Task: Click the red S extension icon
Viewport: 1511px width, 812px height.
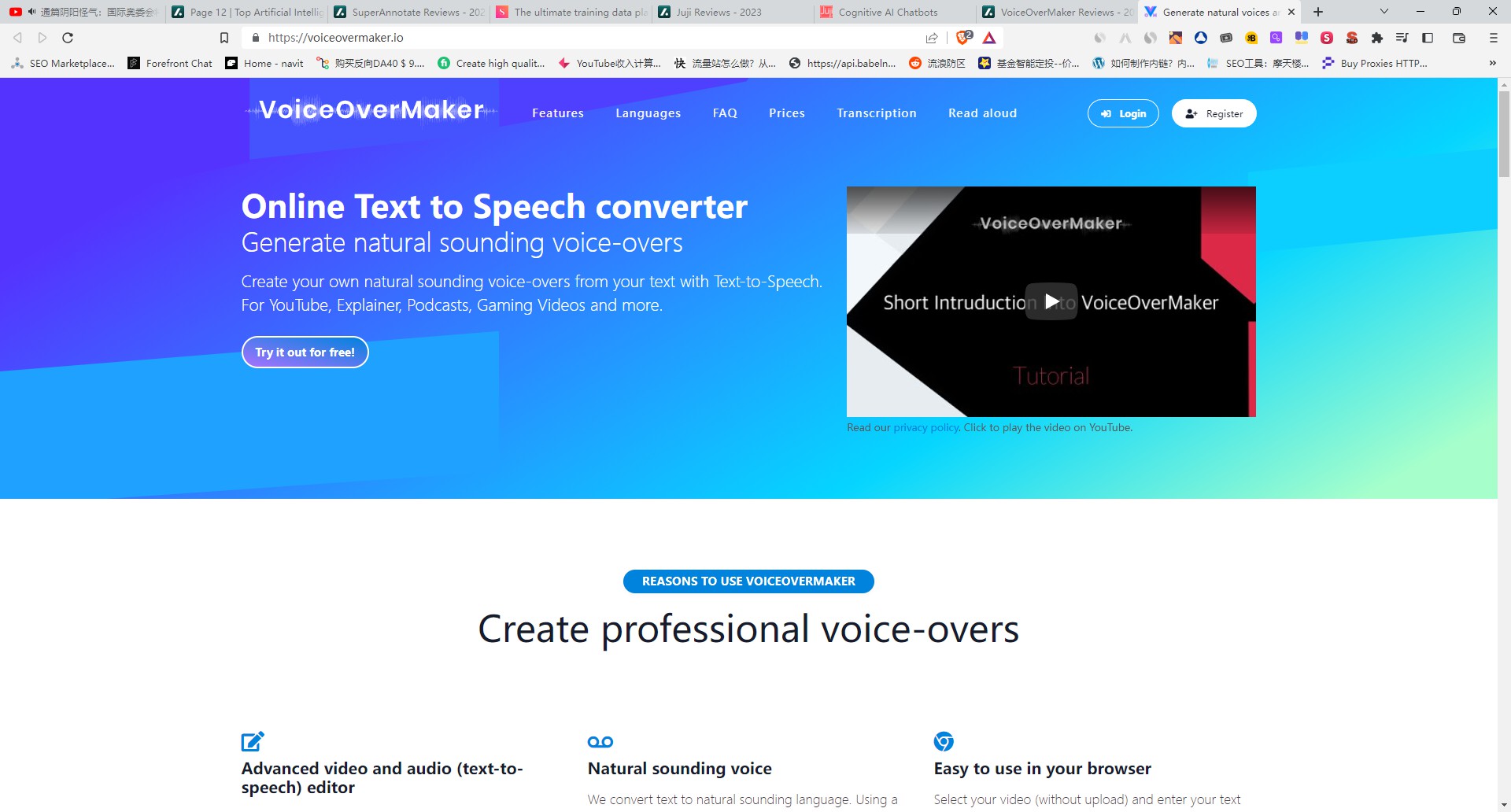Action: (1327, 38)
